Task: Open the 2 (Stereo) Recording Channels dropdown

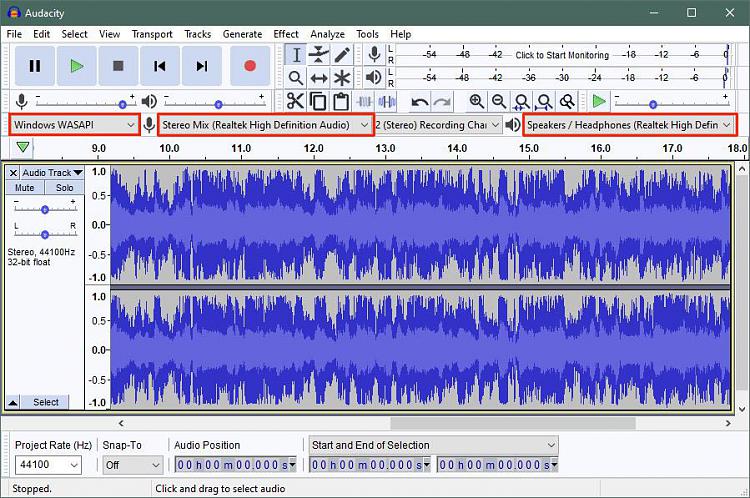Action: [x=439, y=125]
